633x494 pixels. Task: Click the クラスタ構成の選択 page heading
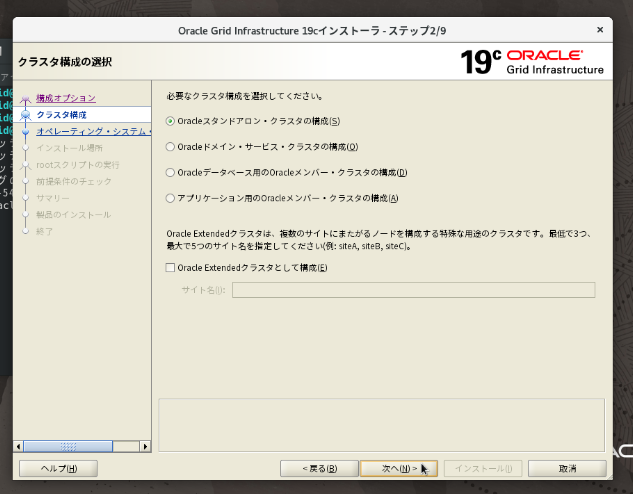coord(65,62)
